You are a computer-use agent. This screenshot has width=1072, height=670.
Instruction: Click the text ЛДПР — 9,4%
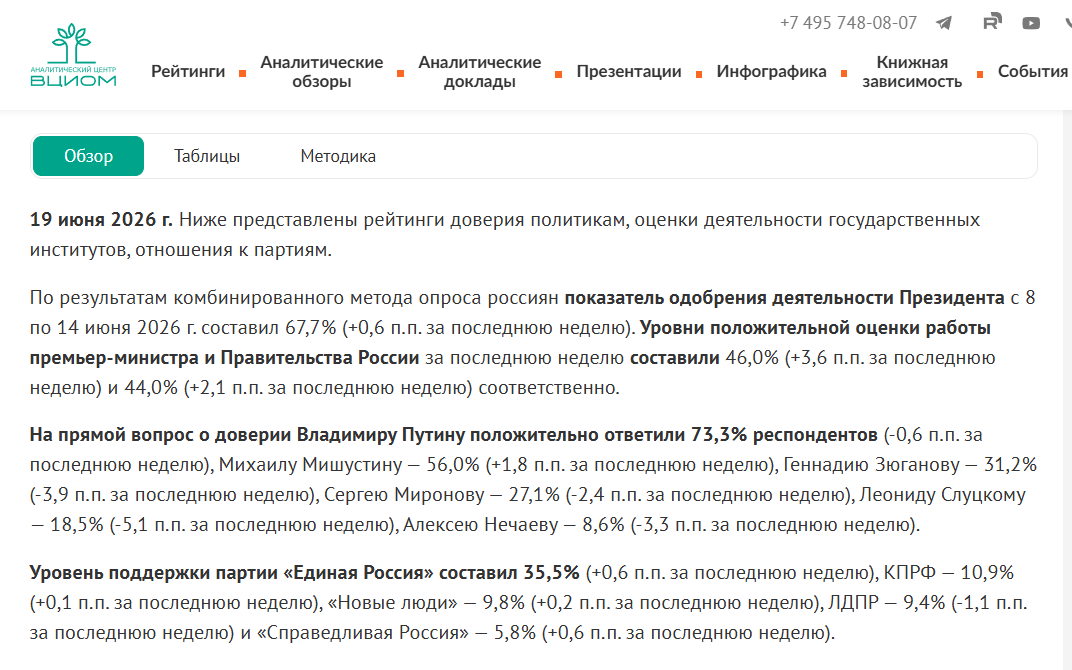pyautogui.click(x=887, y=603)
